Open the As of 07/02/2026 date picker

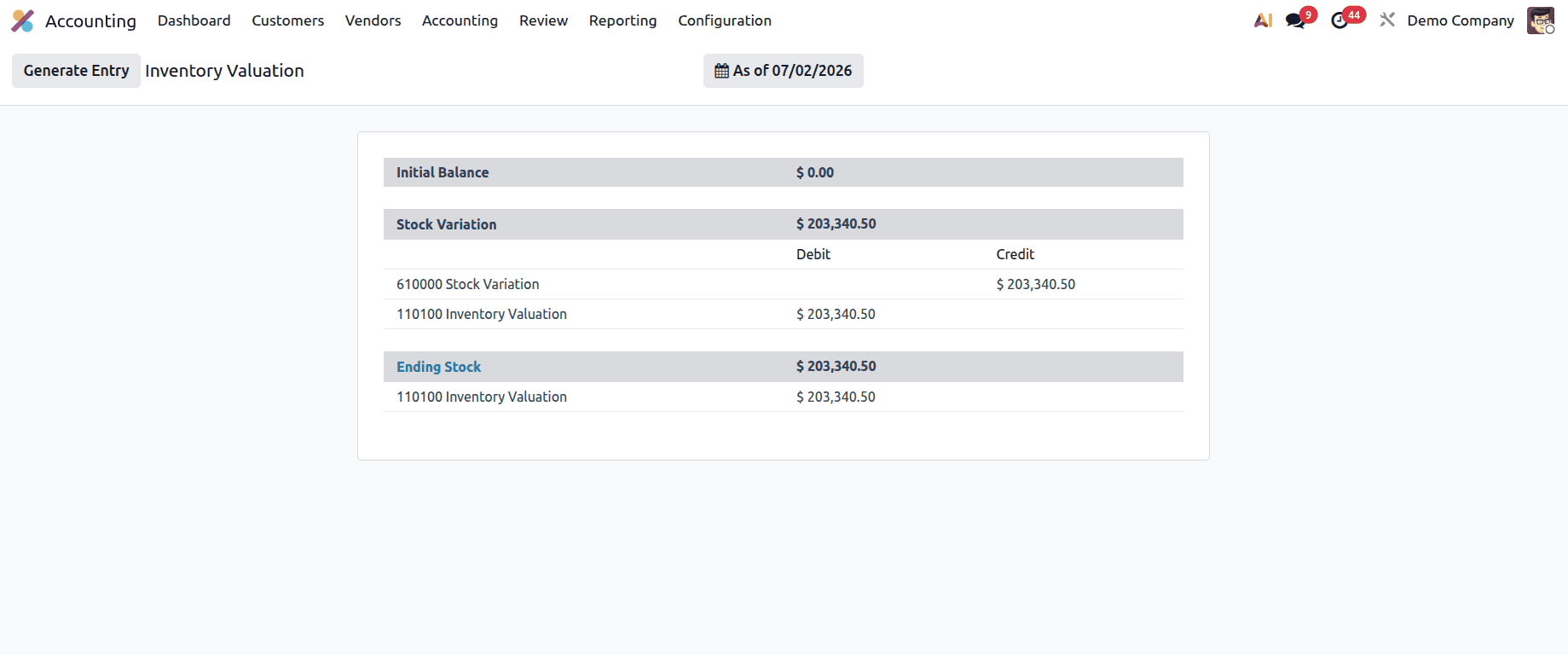click(783, 71)
